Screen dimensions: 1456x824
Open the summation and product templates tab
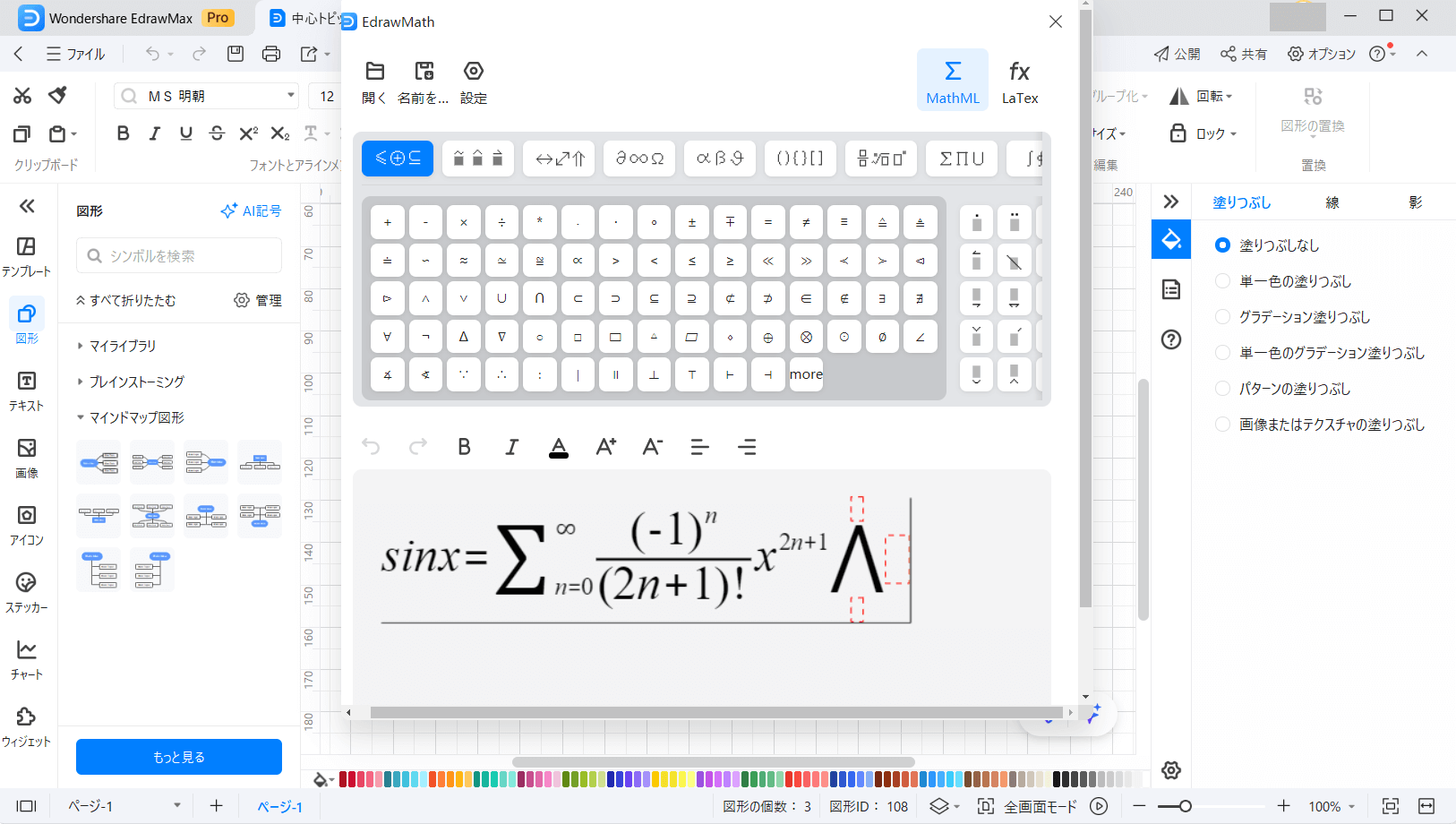coord(962,159)
